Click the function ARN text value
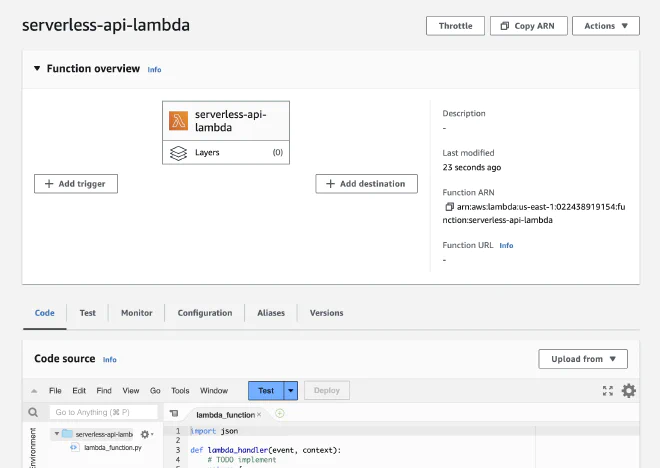 (x=534, y=213)
